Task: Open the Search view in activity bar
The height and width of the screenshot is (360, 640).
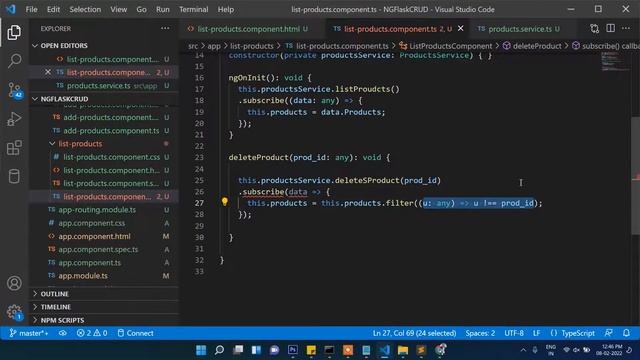Action: point(14,61)
